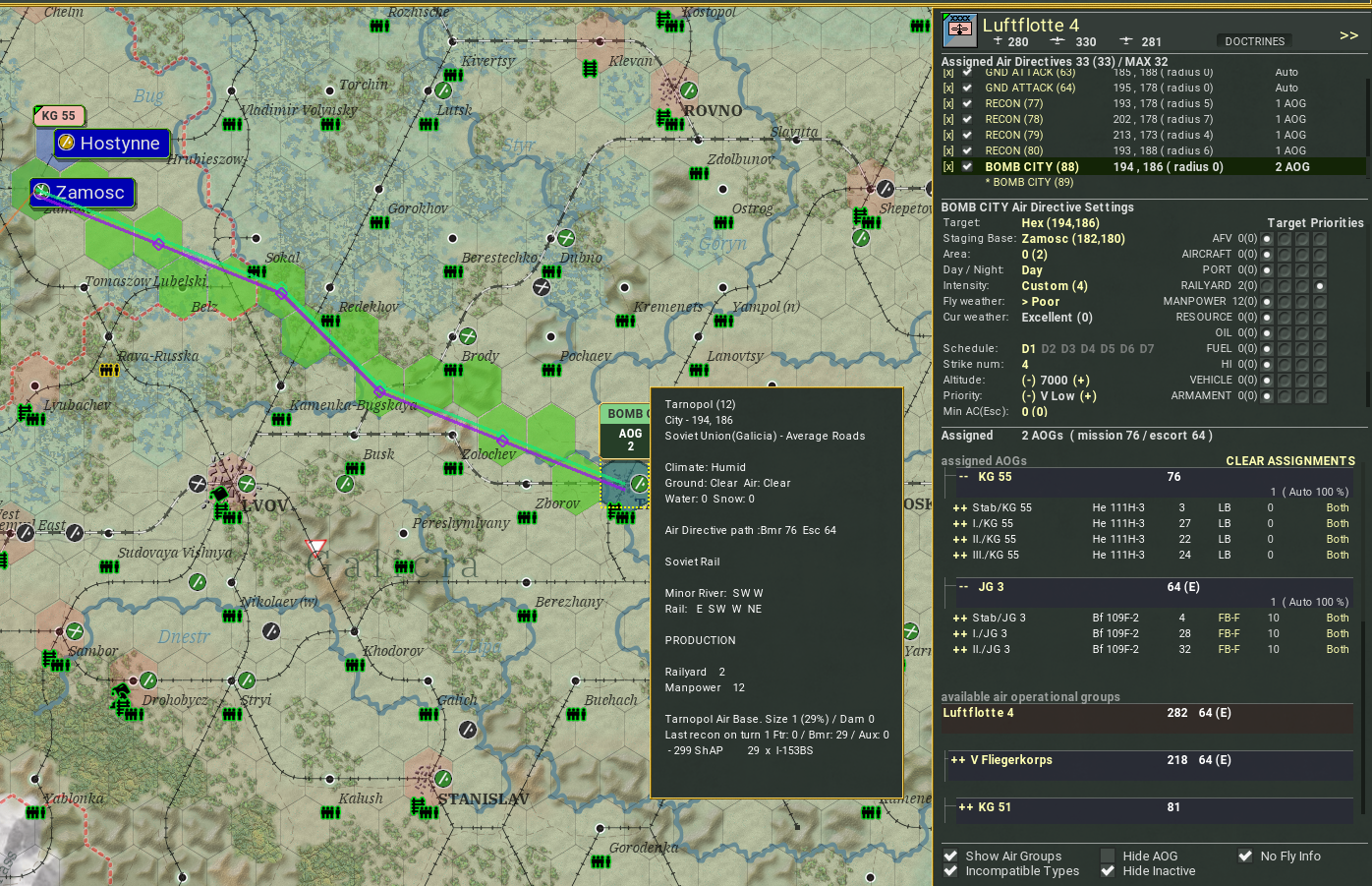
Task: Toggle the Show Air Groups checkbox
Action: 950,856
